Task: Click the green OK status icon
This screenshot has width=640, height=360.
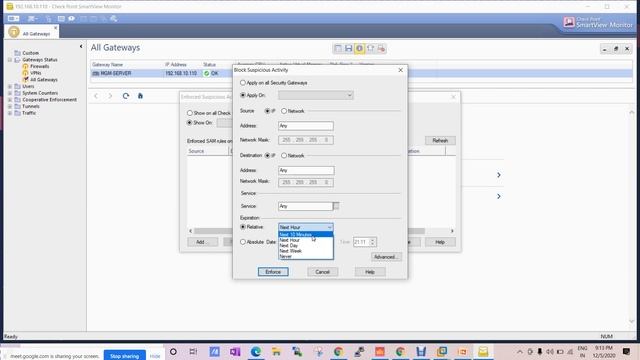Action: [207, 73]
